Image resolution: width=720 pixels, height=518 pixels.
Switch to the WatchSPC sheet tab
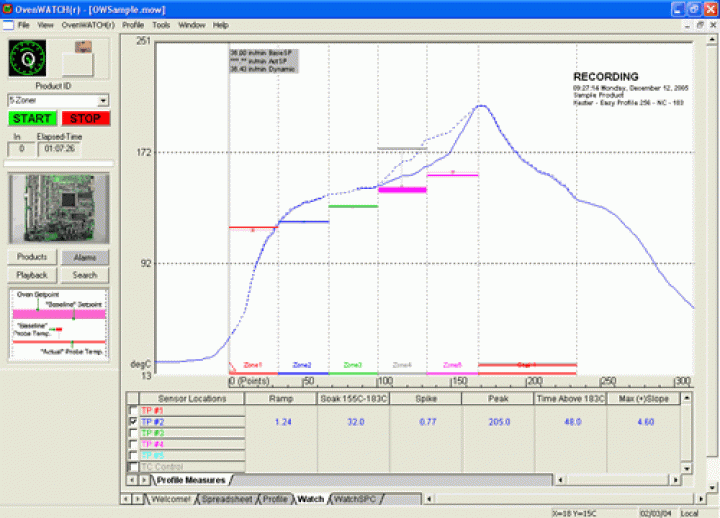355,499
